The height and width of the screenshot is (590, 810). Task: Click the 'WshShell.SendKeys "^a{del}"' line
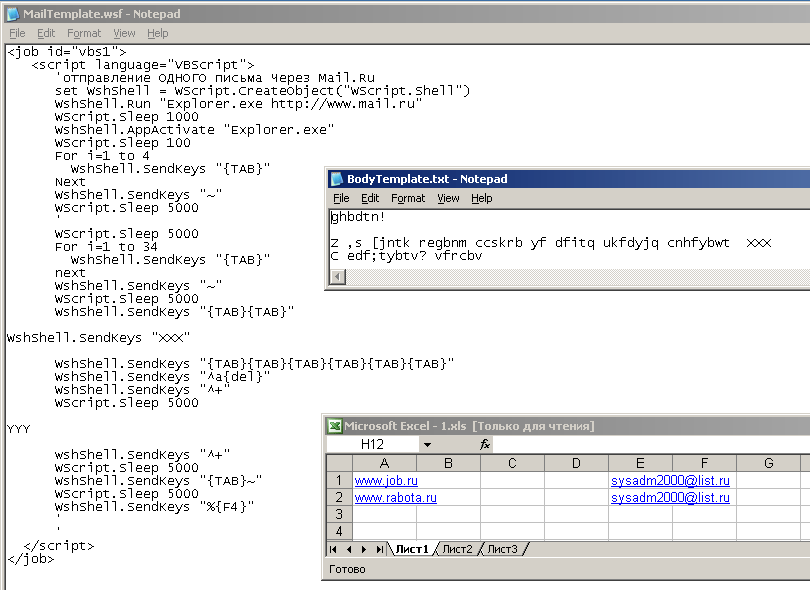pos(162,377)
